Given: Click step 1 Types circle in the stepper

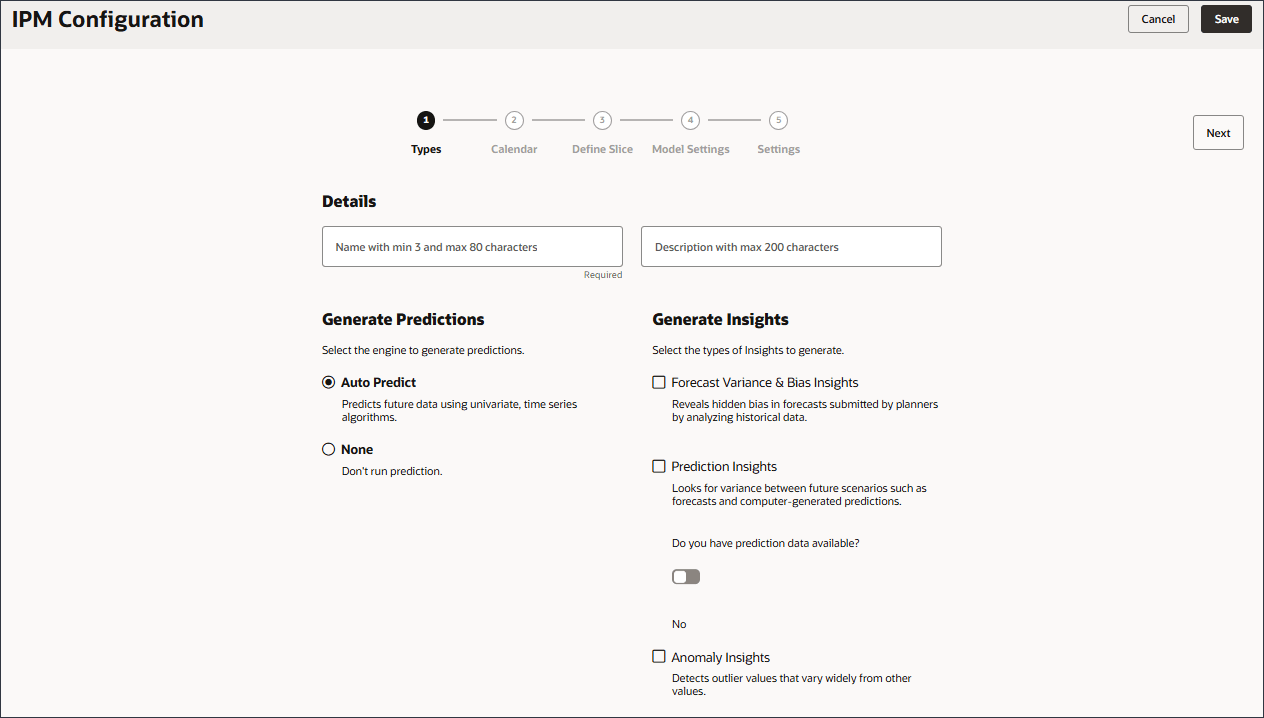Looking at the screenshot, I should pos(426,120).
